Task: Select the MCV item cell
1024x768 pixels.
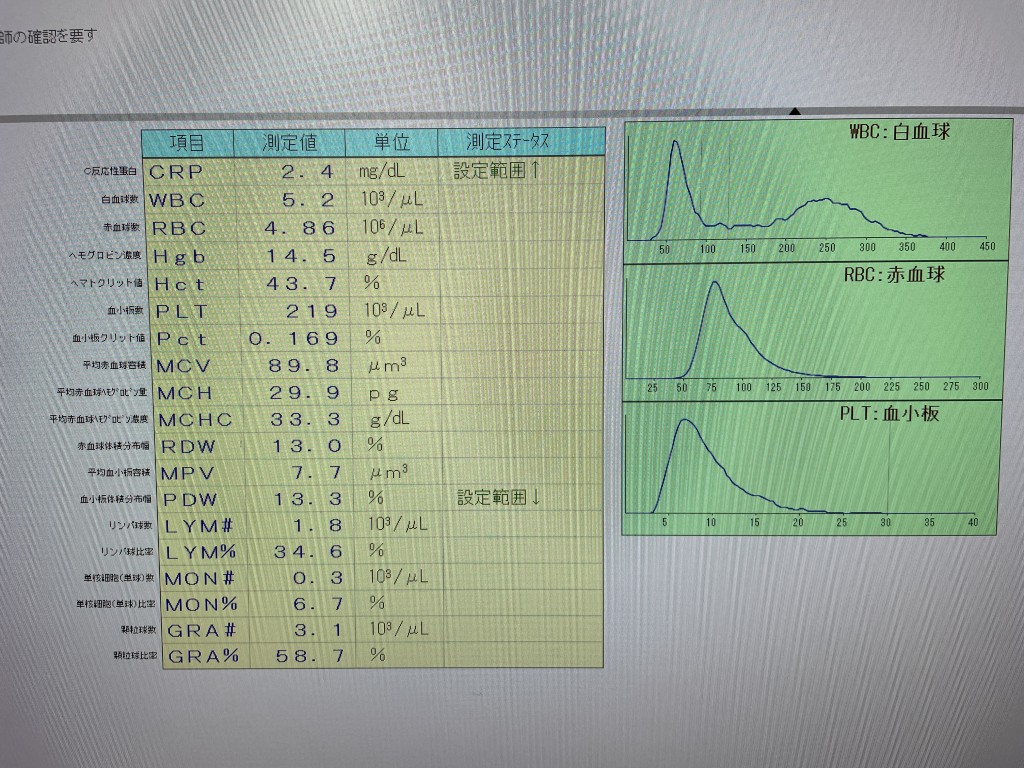Action: tap(199, 366)
